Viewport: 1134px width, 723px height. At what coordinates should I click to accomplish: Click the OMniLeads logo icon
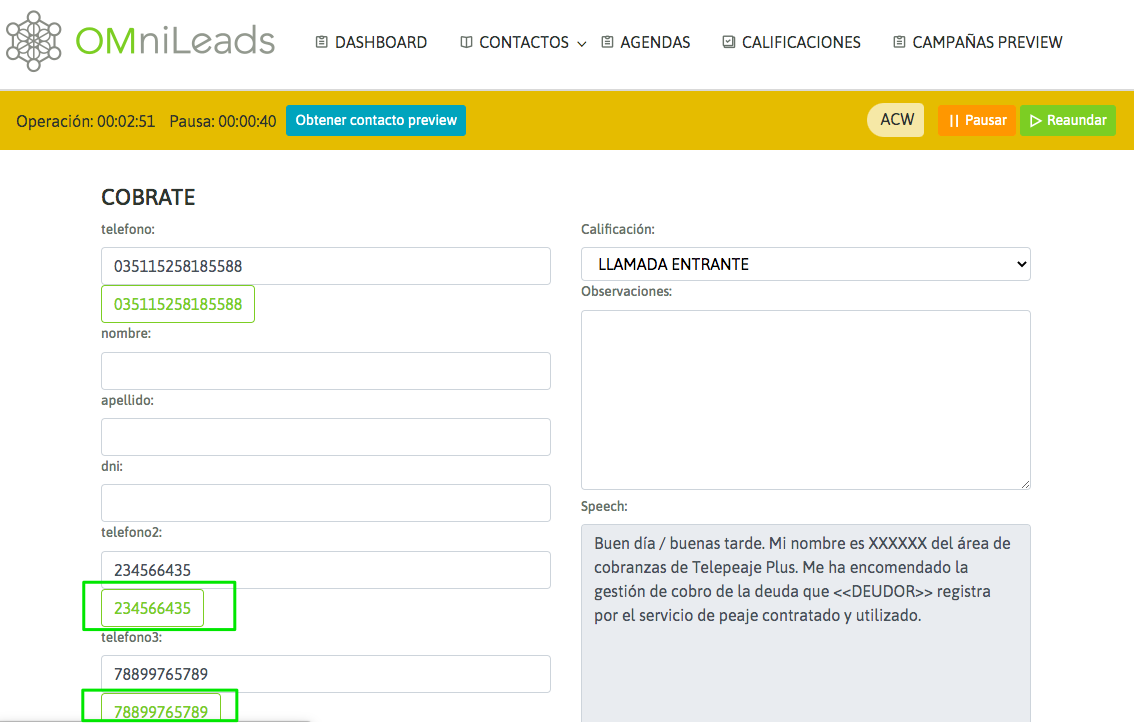point(35,41)
